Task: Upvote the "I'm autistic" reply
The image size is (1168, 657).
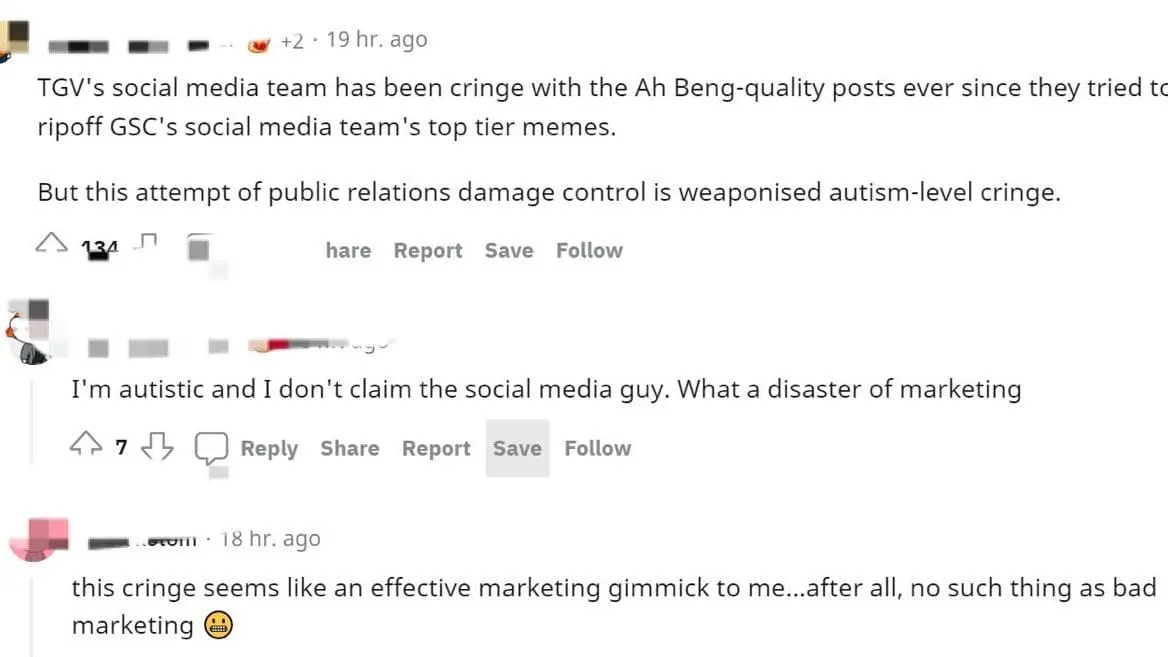Action: coord(86,447)
